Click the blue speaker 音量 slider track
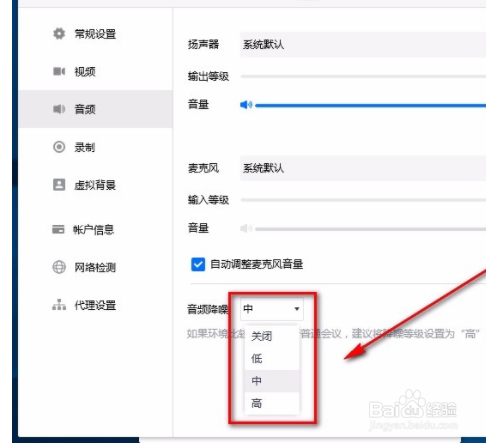 370,105
